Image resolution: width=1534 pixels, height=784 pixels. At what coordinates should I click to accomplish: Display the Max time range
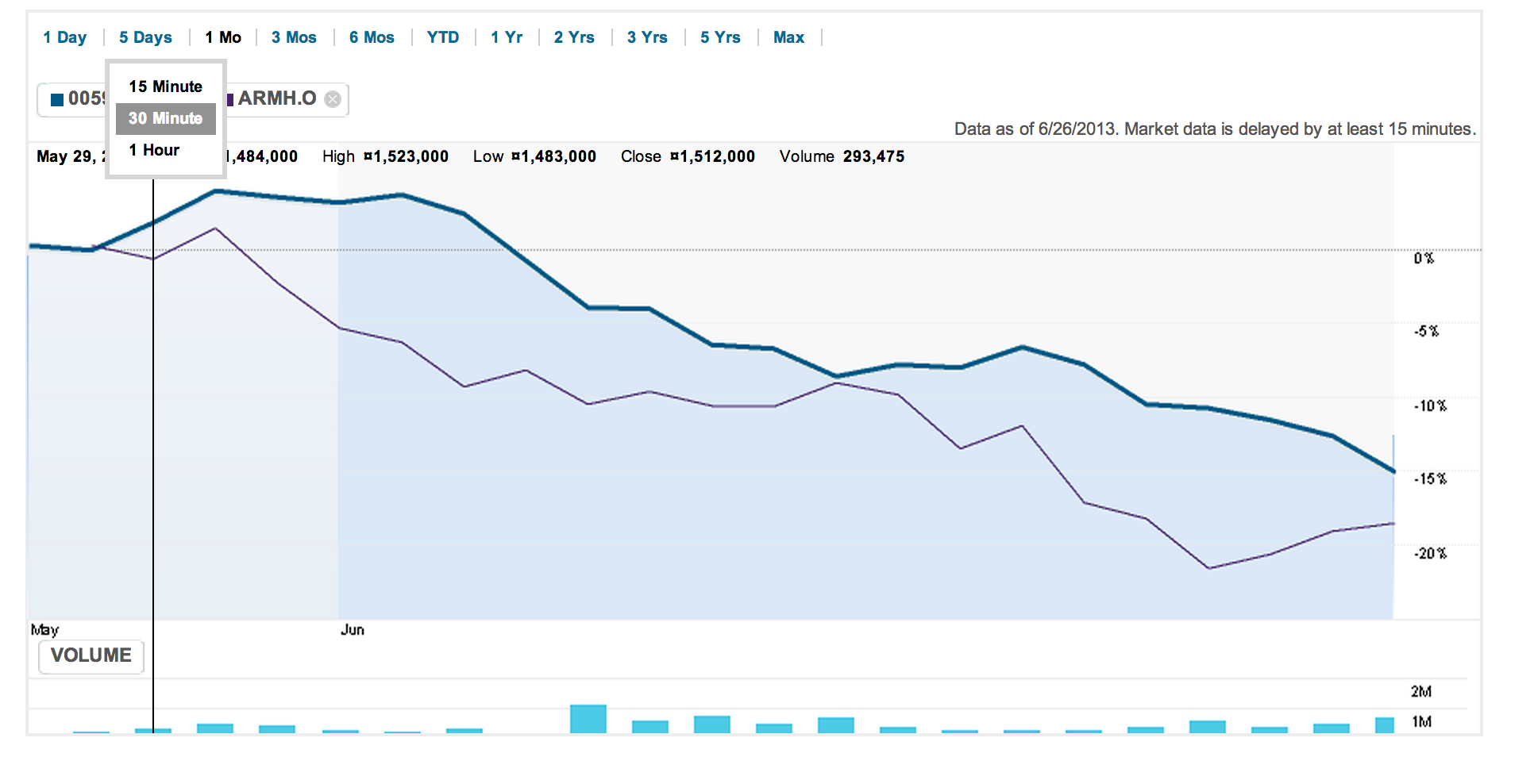[788, 37]
